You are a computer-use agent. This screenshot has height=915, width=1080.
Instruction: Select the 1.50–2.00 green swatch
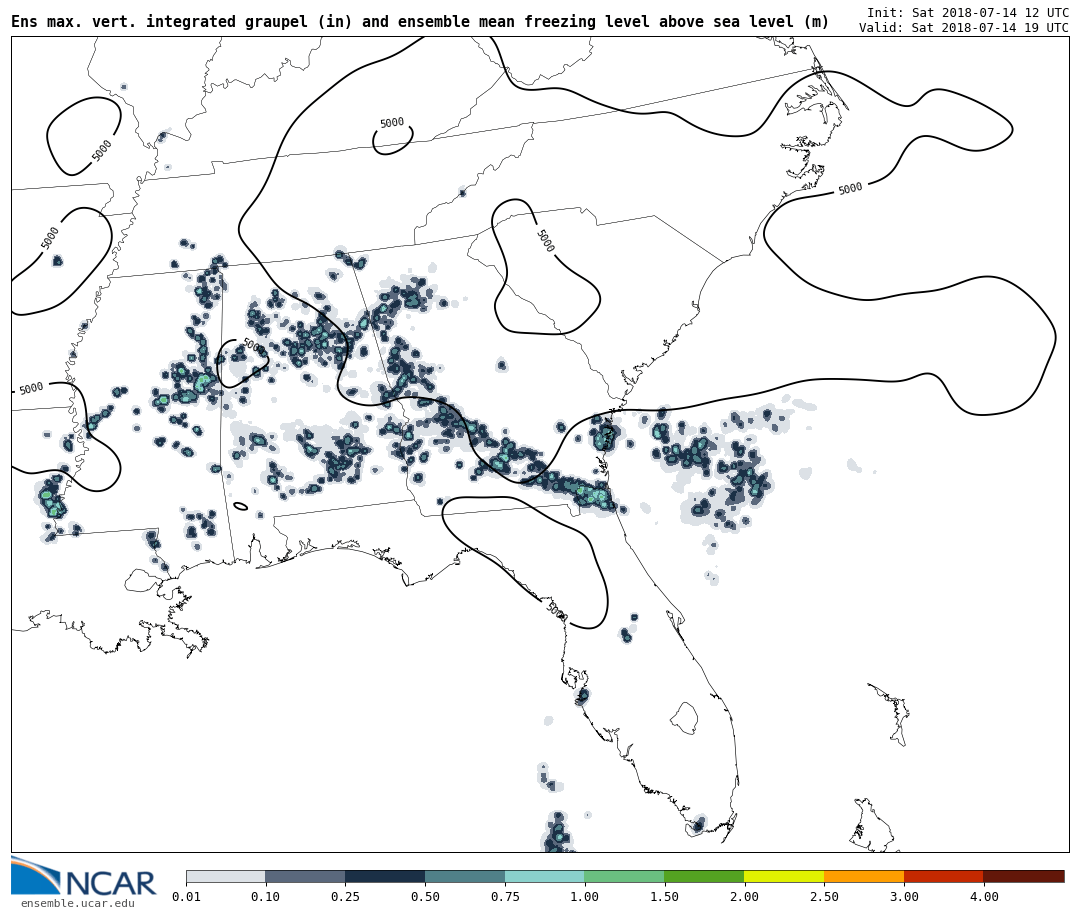point(704,876)
